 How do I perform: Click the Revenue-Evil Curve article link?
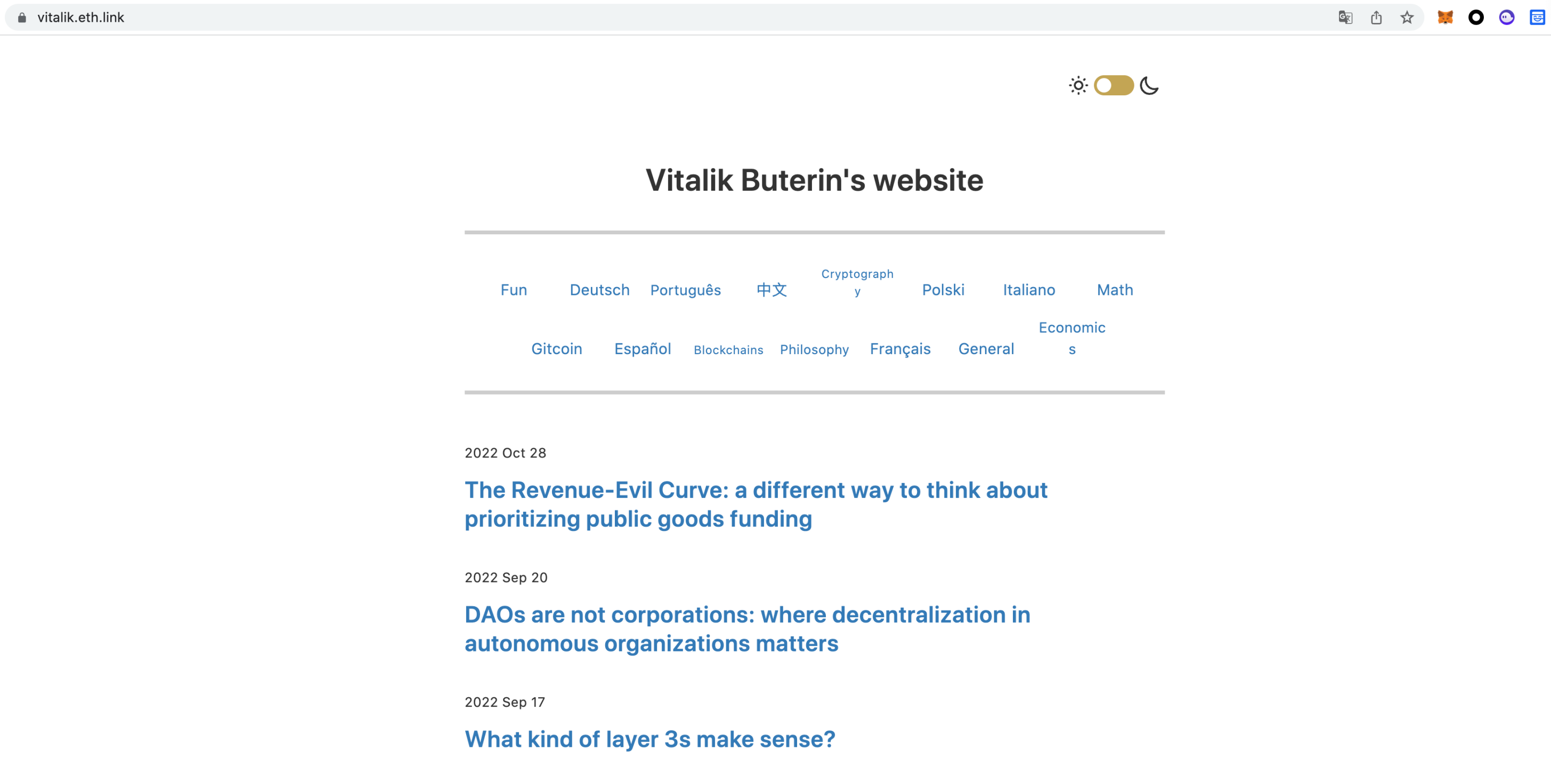(756, 505)
